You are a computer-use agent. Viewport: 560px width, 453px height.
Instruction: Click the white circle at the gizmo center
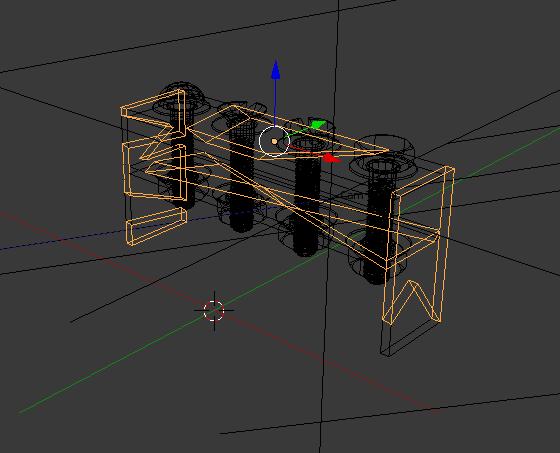(274, 141)
